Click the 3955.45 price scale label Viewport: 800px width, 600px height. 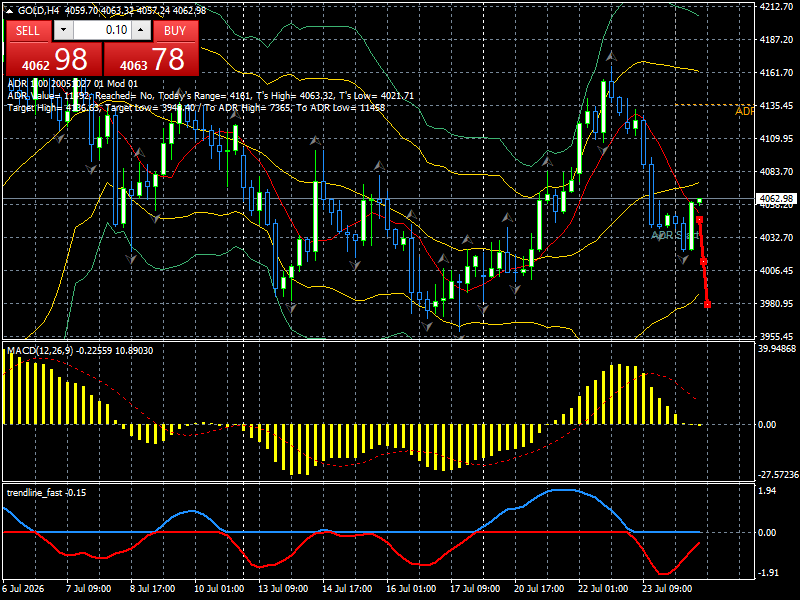coord(776,336)
